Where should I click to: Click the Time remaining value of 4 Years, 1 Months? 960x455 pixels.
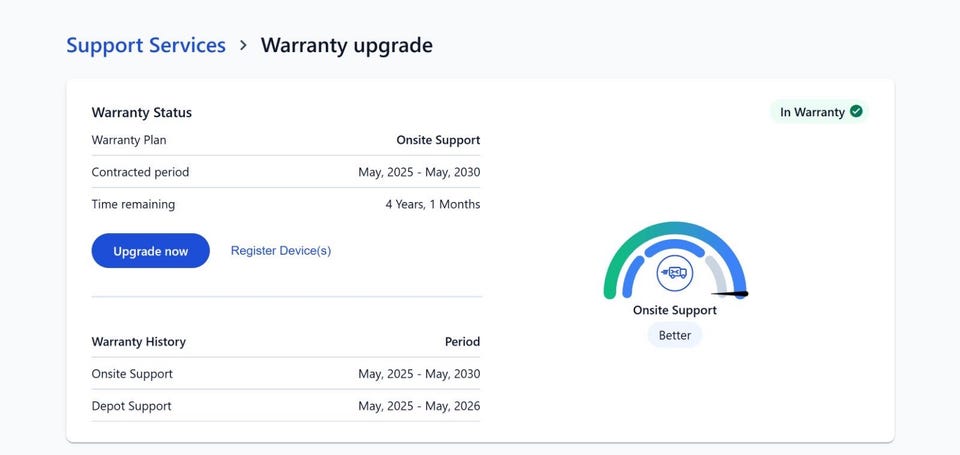pyautogui.click(x=432, y=204)
